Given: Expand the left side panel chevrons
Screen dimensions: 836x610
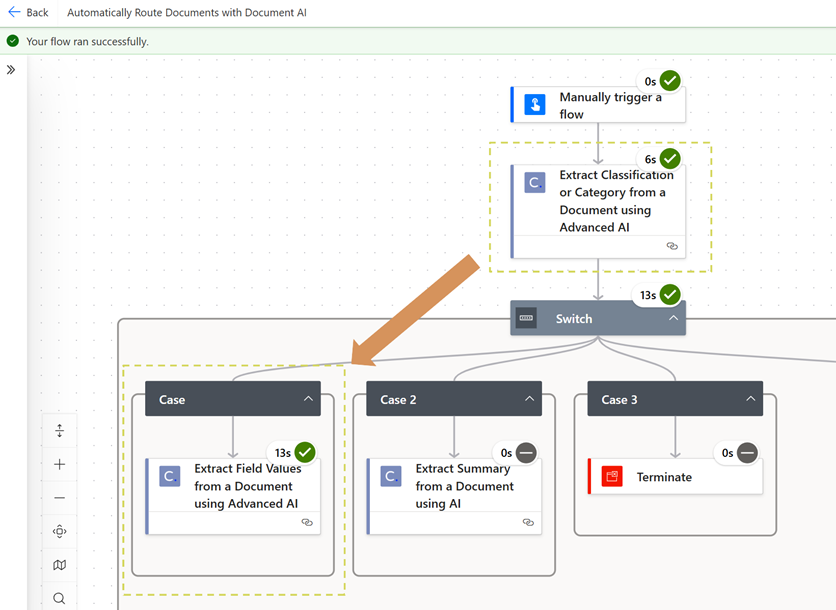Looking at the screenshot, I should click(x=11, y=70).
